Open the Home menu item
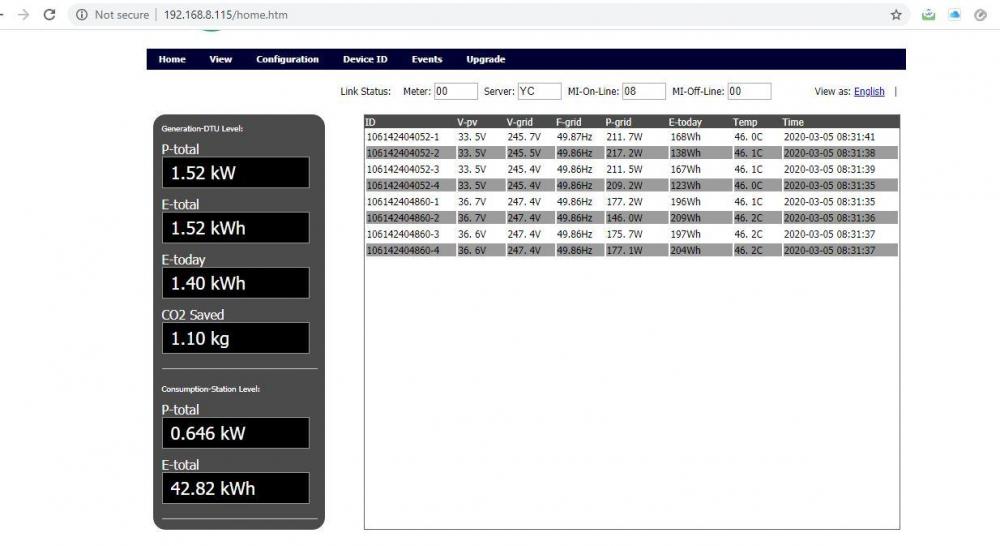Image resolution: width=1000 pixels, height=546 pixels. pyautogui.click(x=172, y=59)
